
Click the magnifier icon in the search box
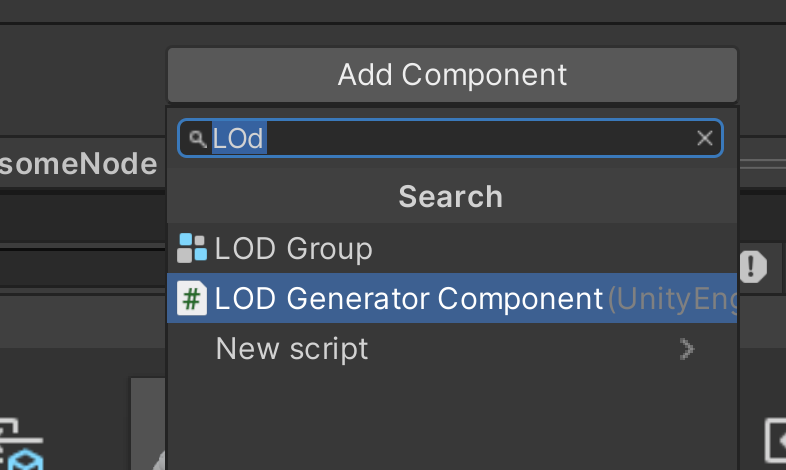(197, 139)
